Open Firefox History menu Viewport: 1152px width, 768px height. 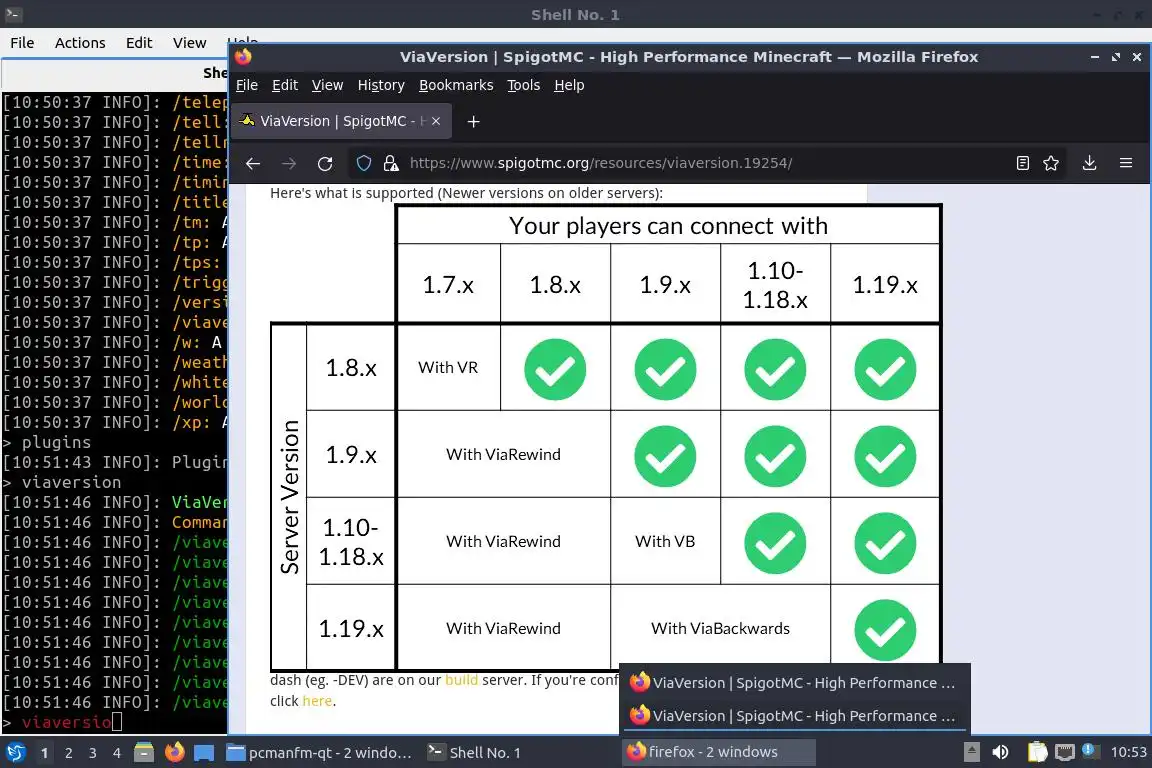coord(381,85)
